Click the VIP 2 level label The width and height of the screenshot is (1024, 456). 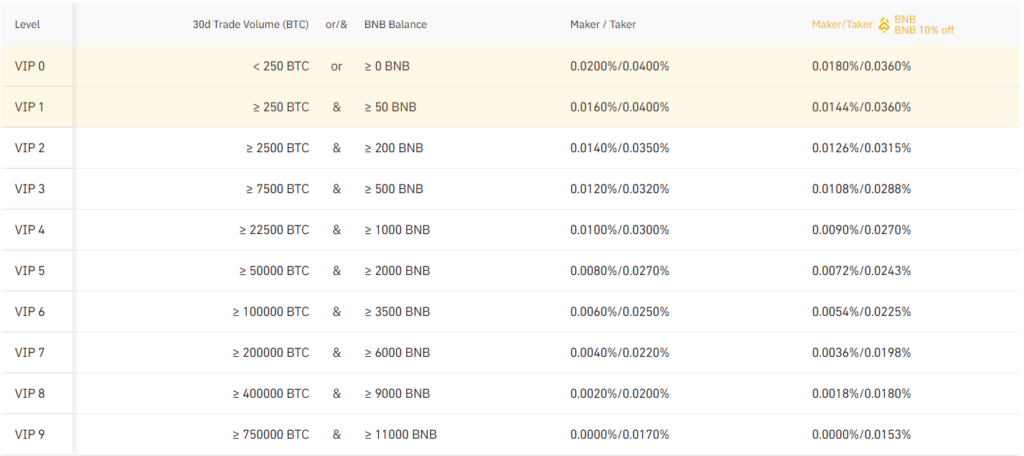coord(30,148)
